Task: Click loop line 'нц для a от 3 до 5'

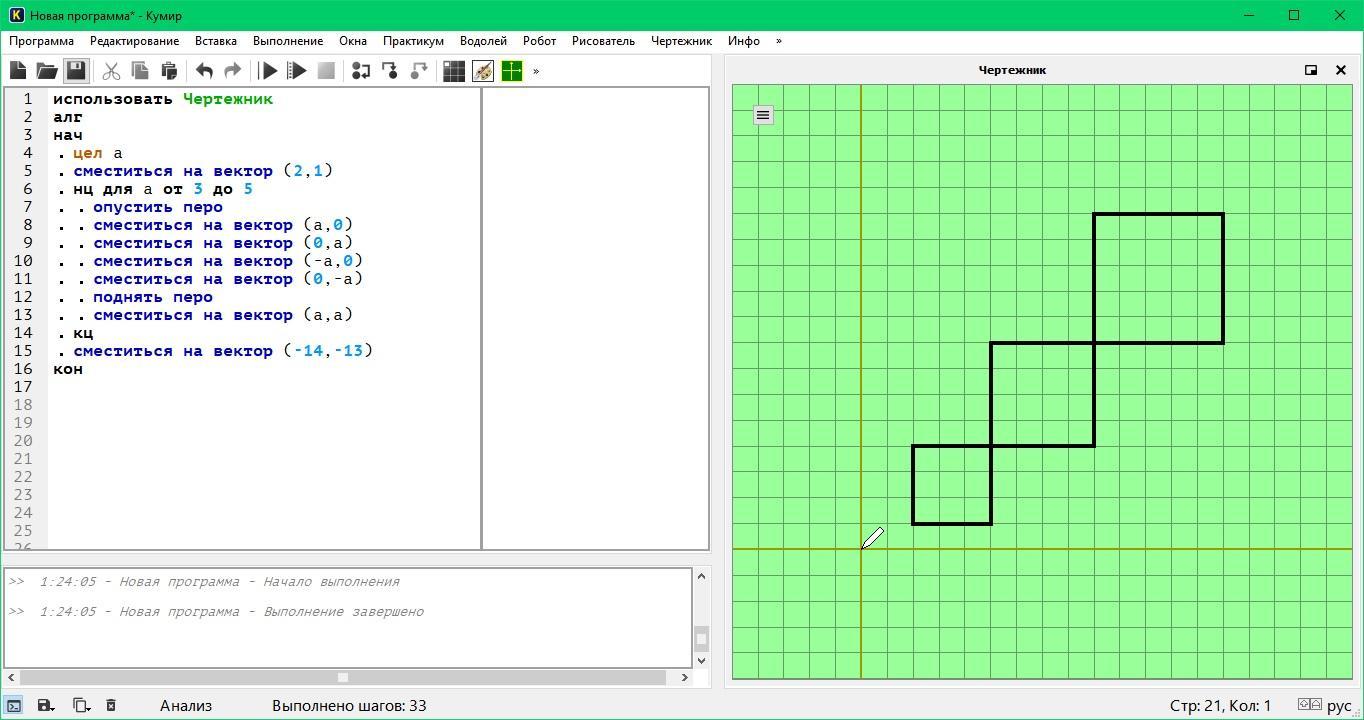Action: pyautogui.click(x=163, y=189)
